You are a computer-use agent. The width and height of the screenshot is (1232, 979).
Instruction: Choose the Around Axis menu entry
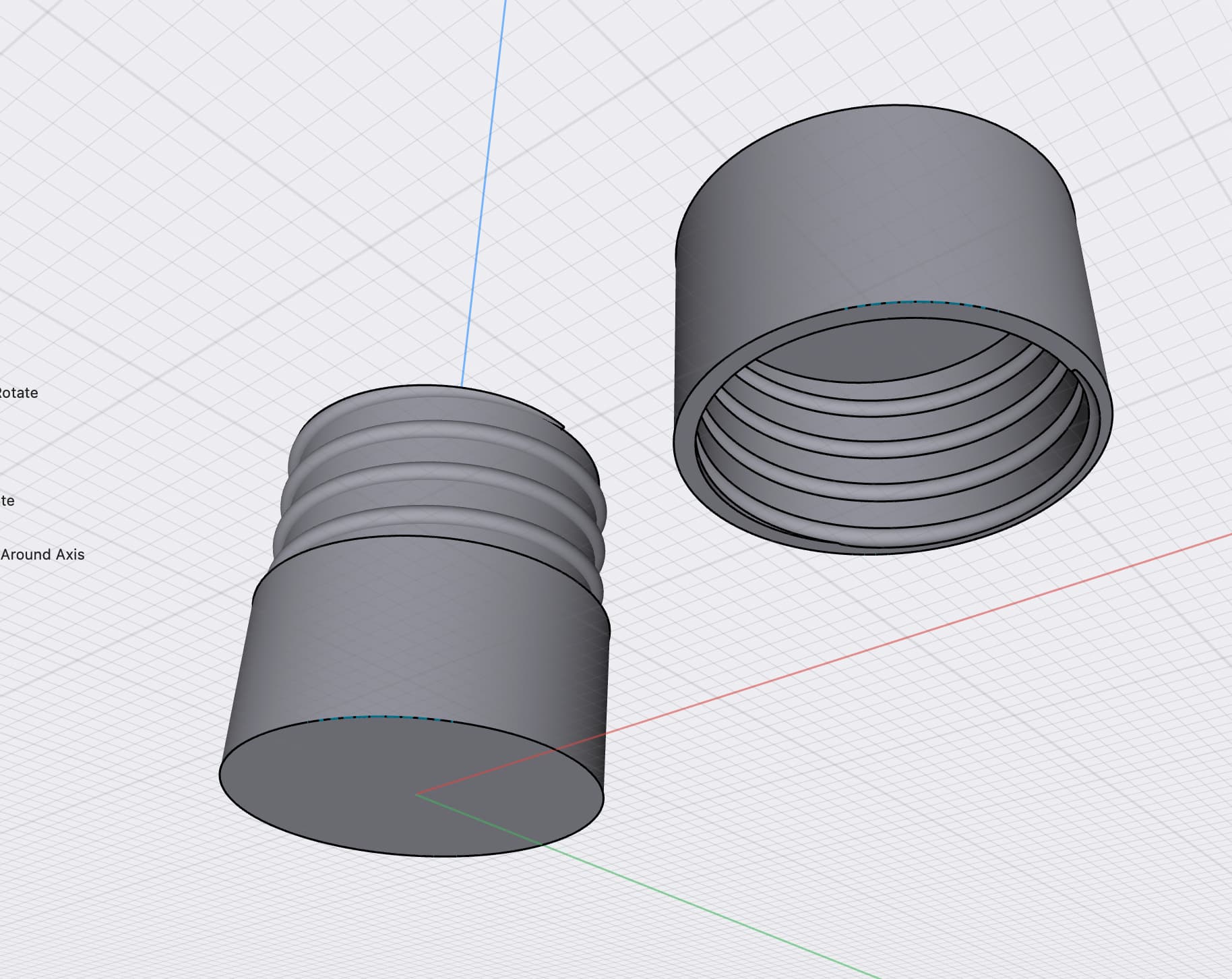[42, 554]
